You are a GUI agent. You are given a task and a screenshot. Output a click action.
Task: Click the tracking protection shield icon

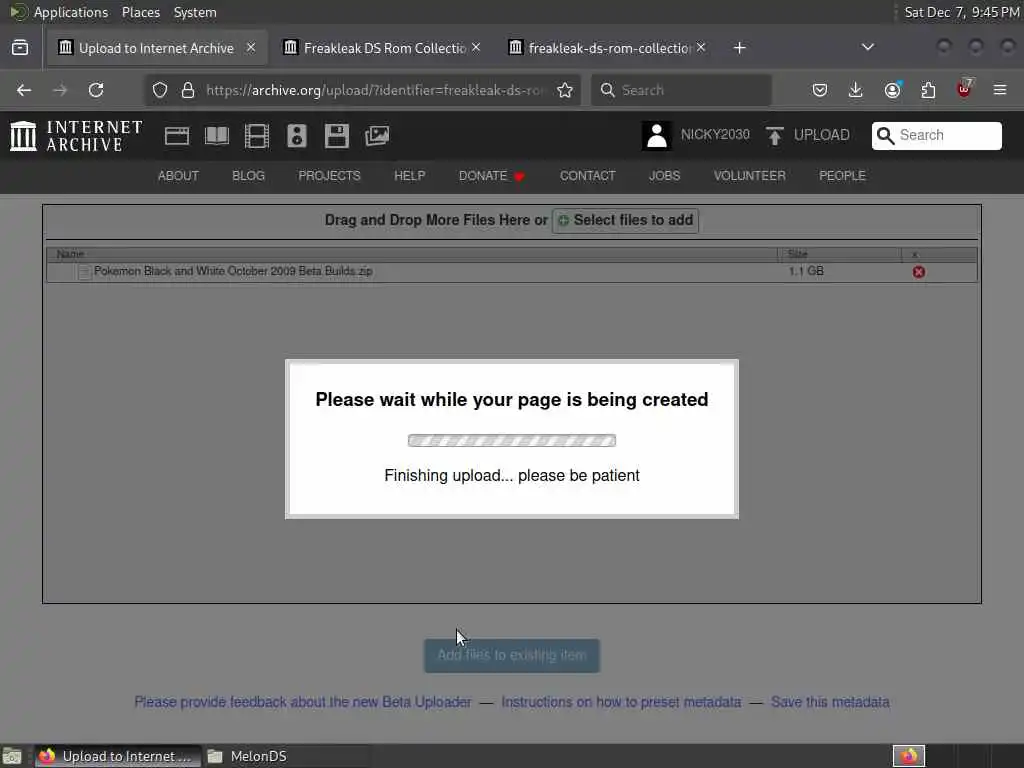coord(160,90)
